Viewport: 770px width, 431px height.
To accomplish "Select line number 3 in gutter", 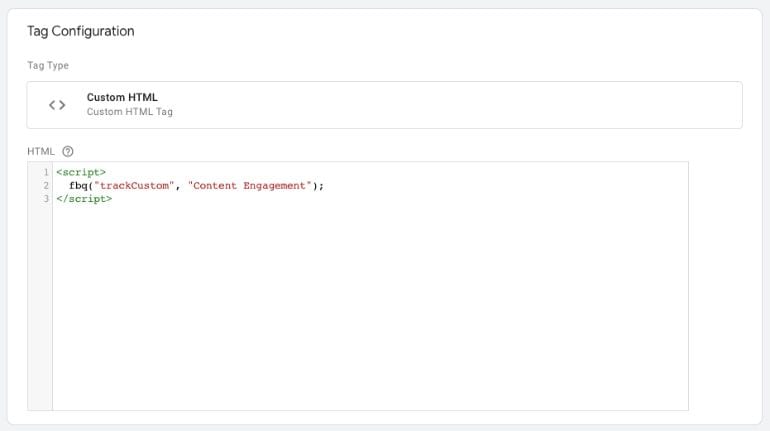I will (x=46, y=198).
